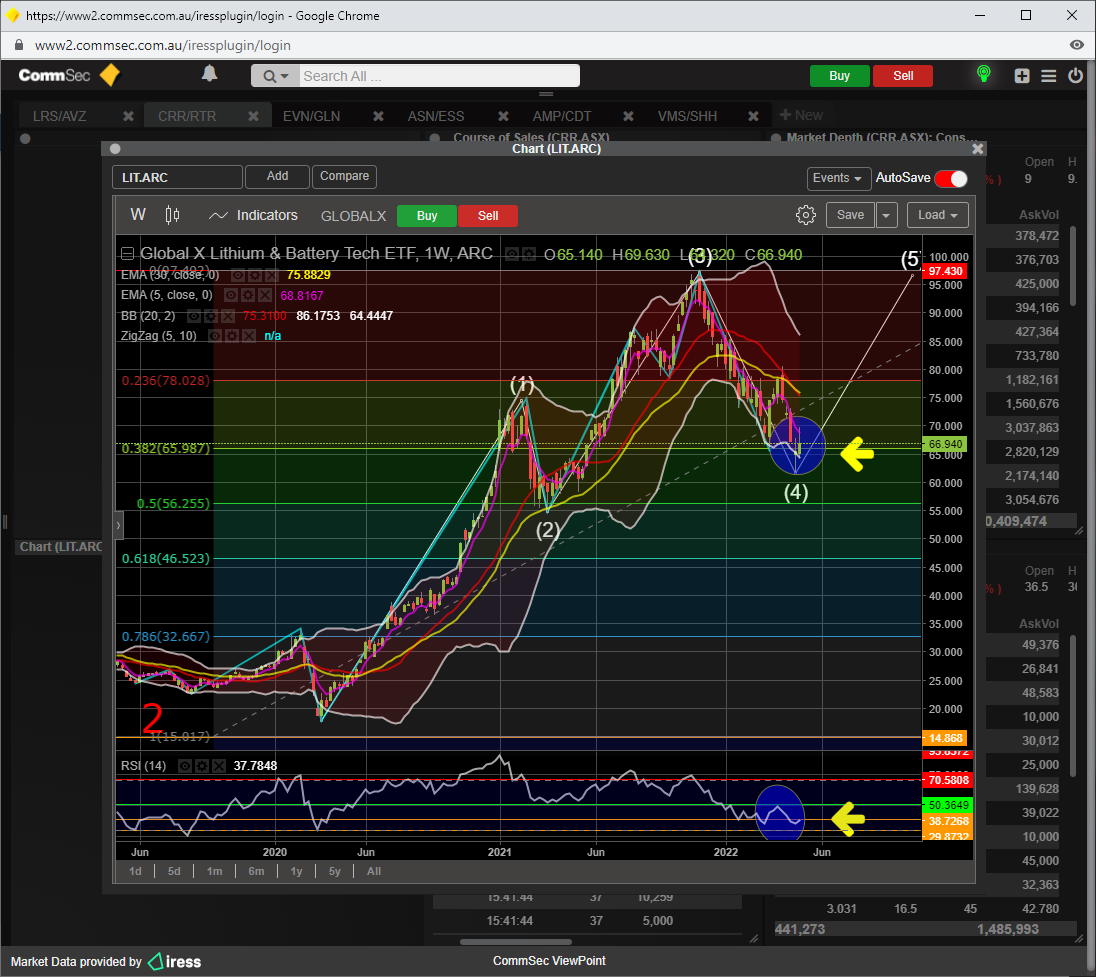Click the Add button beside symbol field
Viewport: 1096px width, 977px height.
pos(277,176)
